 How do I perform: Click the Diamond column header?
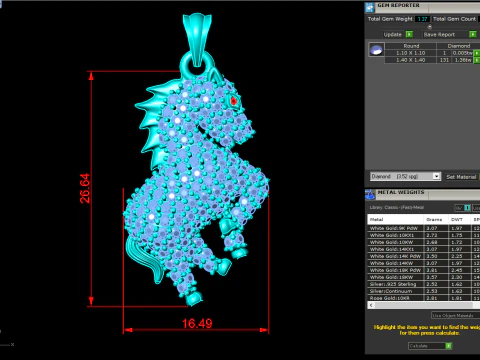[x=458, y=46]
